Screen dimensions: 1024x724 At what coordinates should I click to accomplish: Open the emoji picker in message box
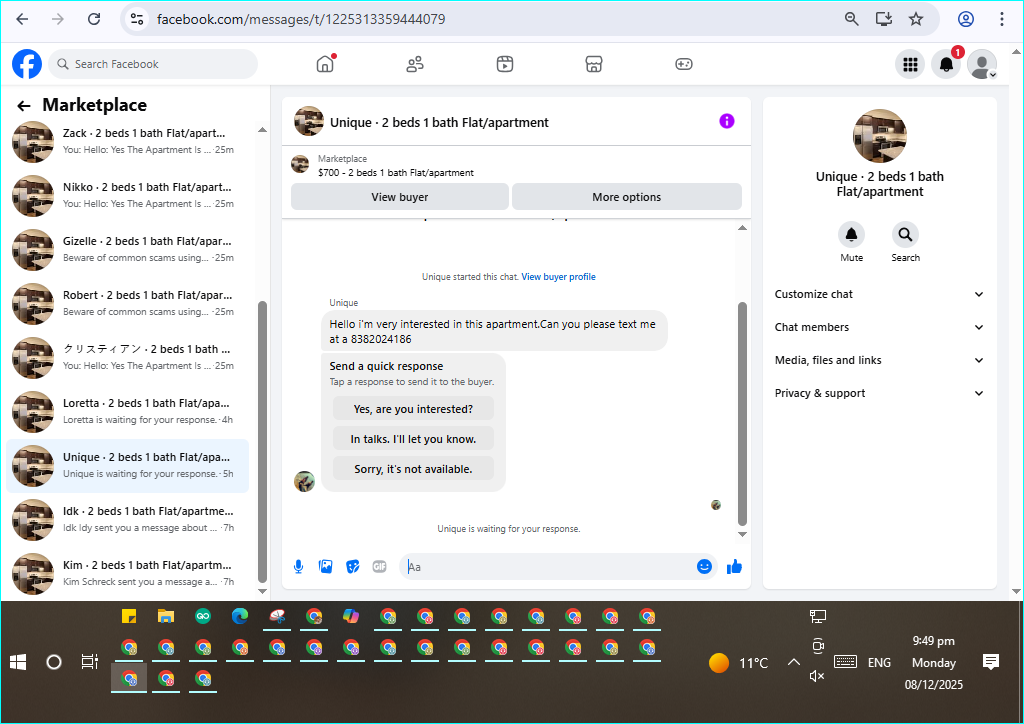[x=704, y=567]
